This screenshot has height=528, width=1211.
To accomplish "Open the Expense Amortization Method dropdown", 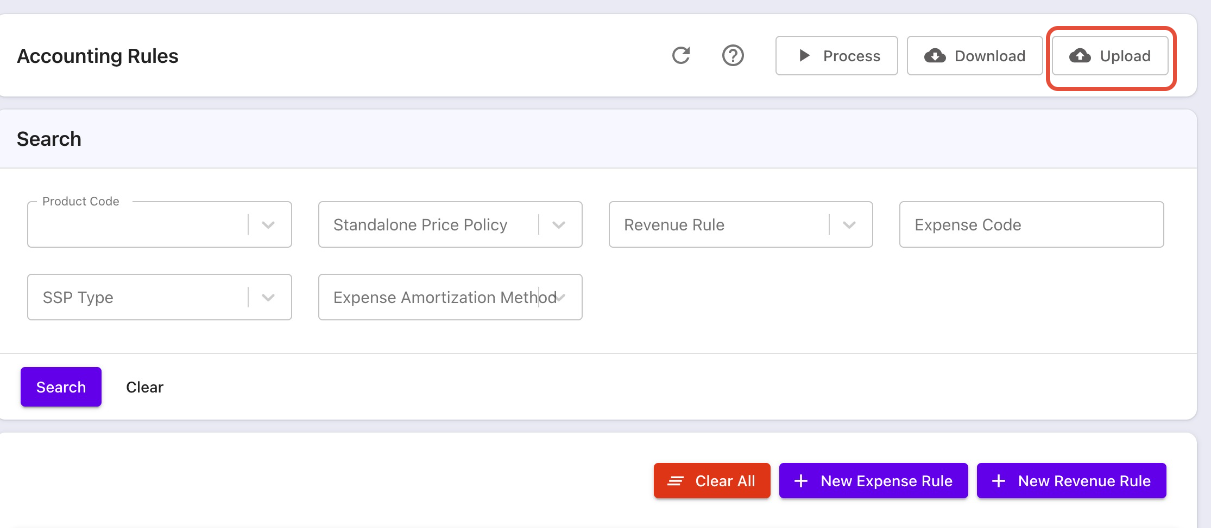I will pos(559,298).
